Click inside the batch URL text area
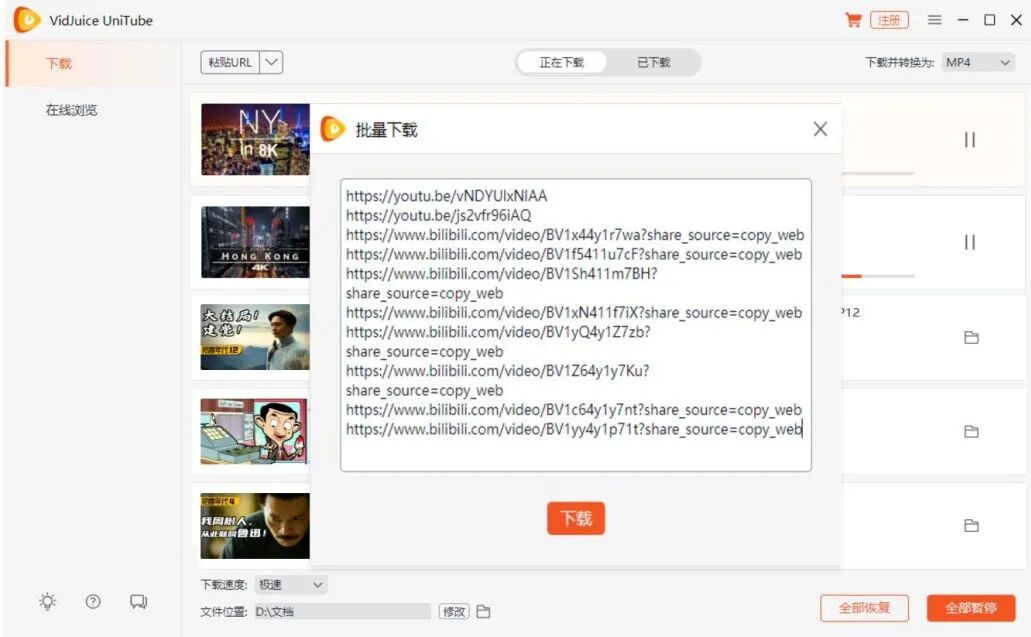The image size is (1031, 637). click(x=575, y=325)
